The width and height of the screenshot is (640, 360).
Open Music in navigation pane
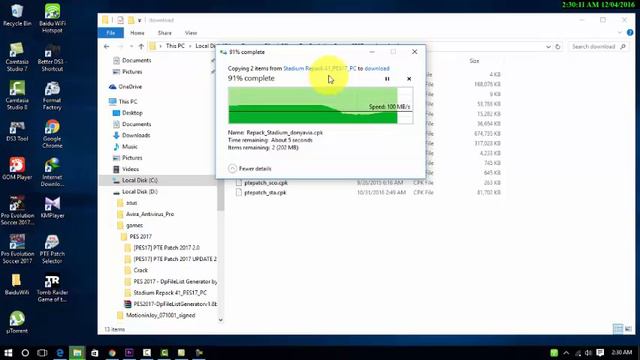tap(125, 147)
